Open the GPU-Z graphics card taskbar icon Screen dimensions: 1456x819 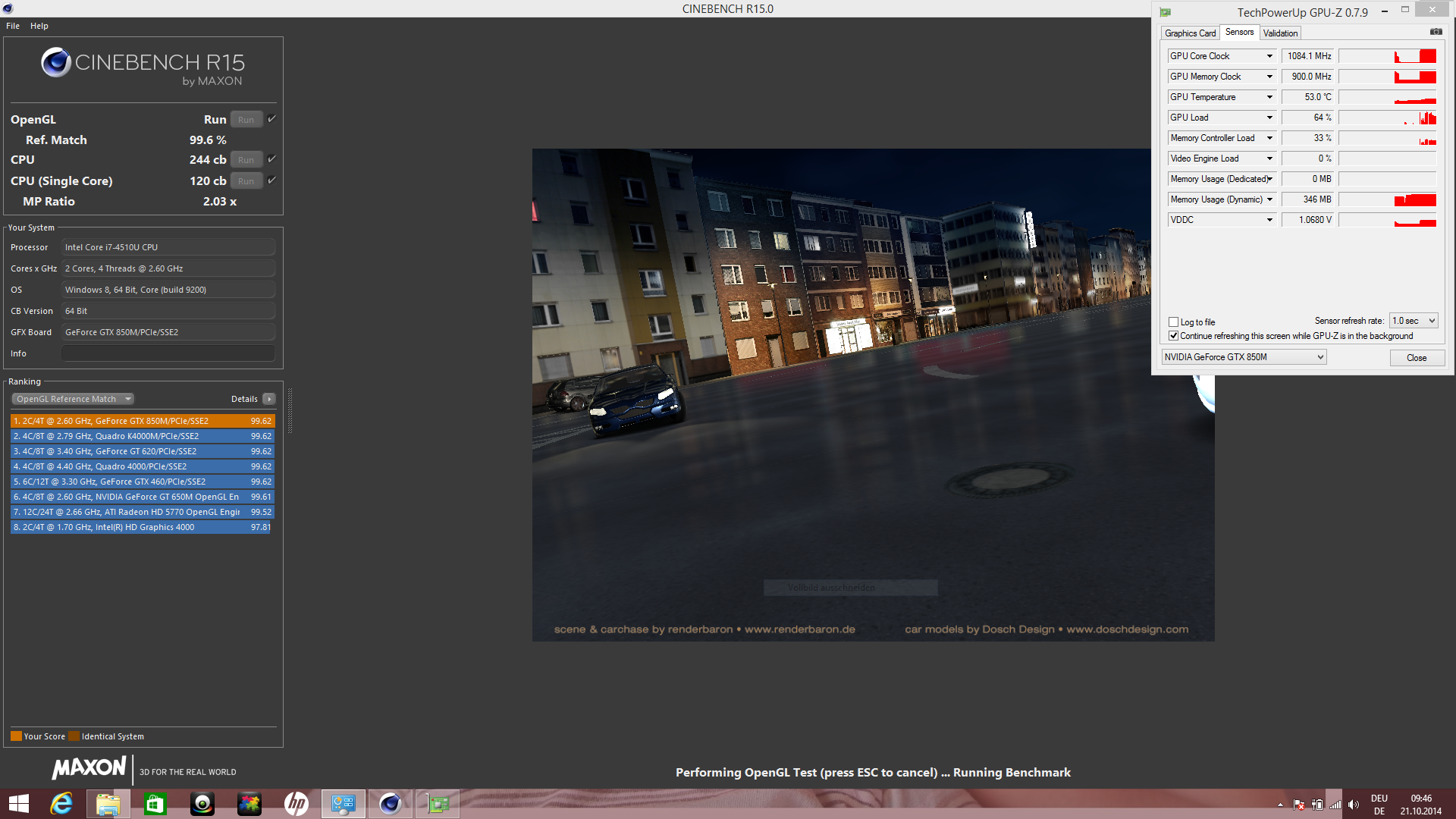[438, 803]
